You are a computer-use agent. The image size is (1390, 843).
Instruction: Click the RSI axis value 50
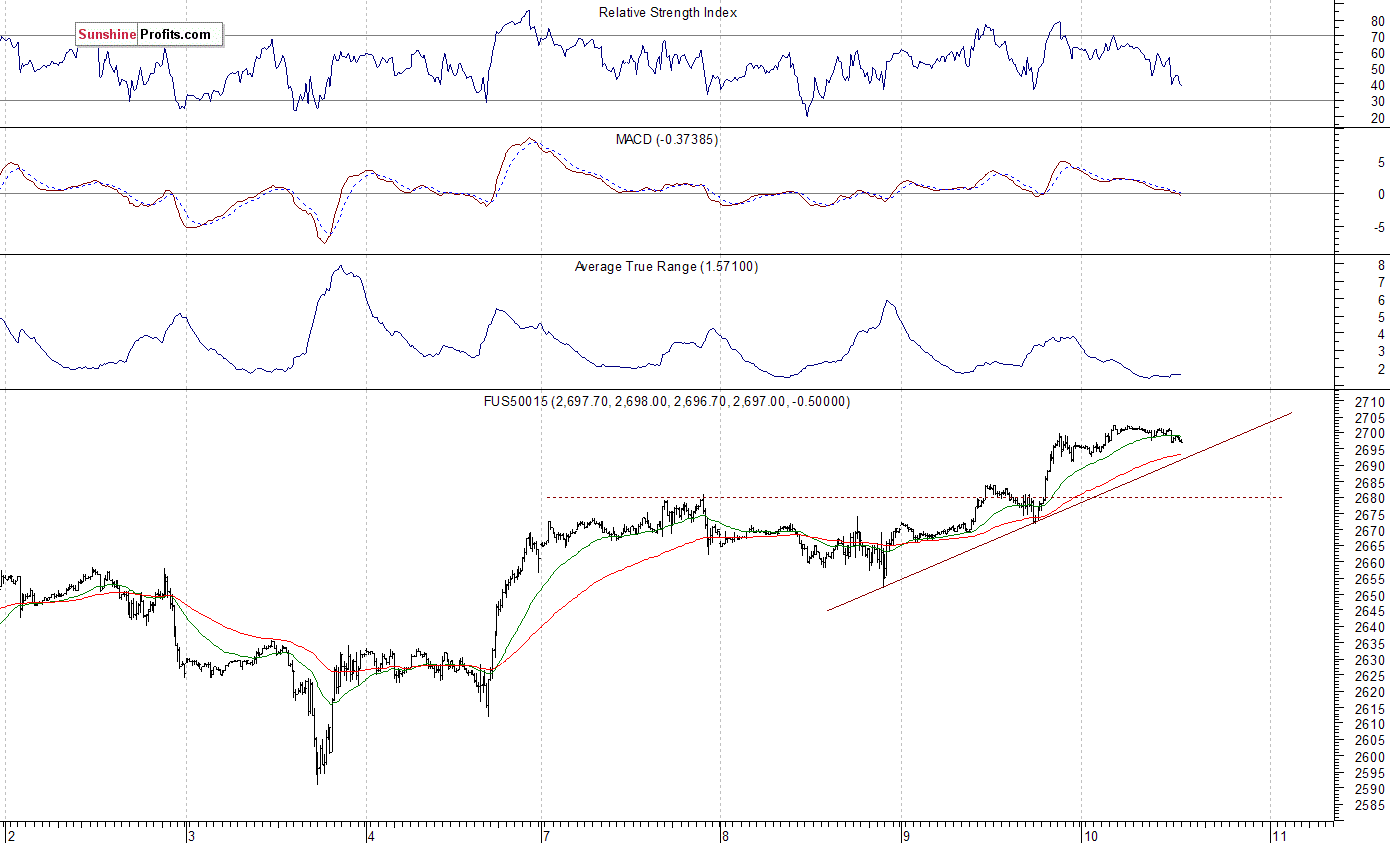[x=1378, y=69]
